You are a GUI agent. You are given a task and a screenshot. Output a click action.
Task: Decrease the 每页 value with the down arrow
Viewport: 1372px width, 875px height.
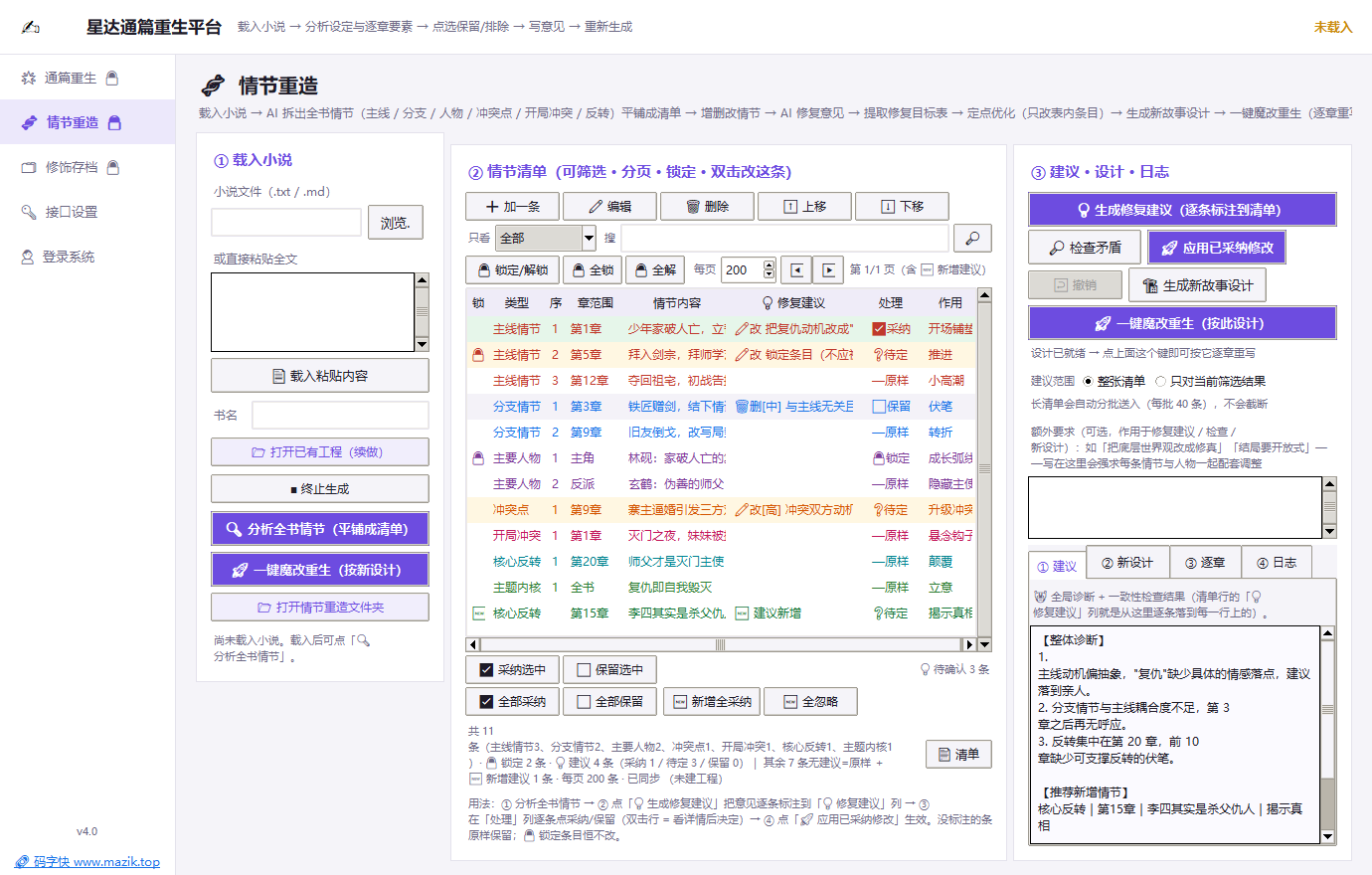[x=769, y=274]
